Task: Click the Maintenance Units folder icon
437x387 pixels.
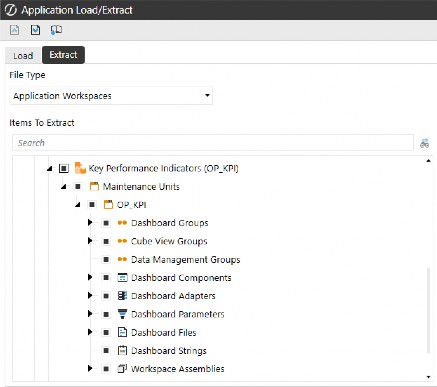Action: point(94,186)
